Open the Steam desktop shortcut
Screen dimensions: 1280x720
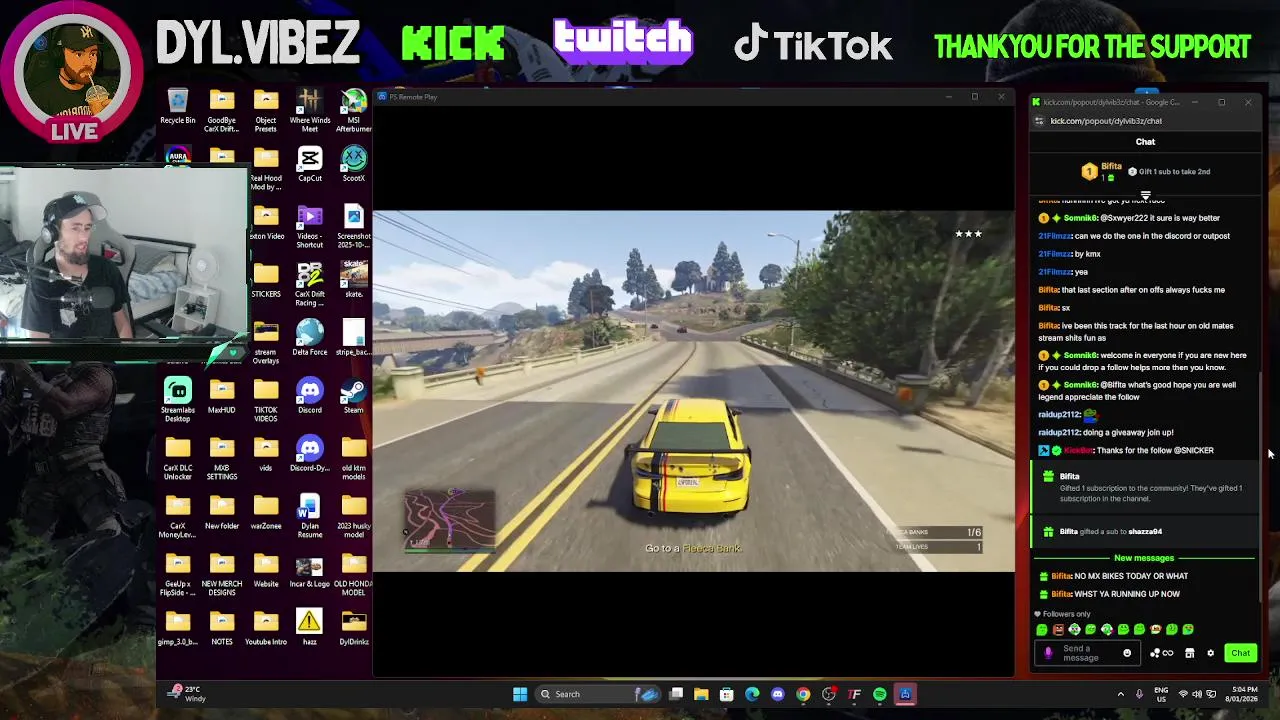tap(354, 395)
